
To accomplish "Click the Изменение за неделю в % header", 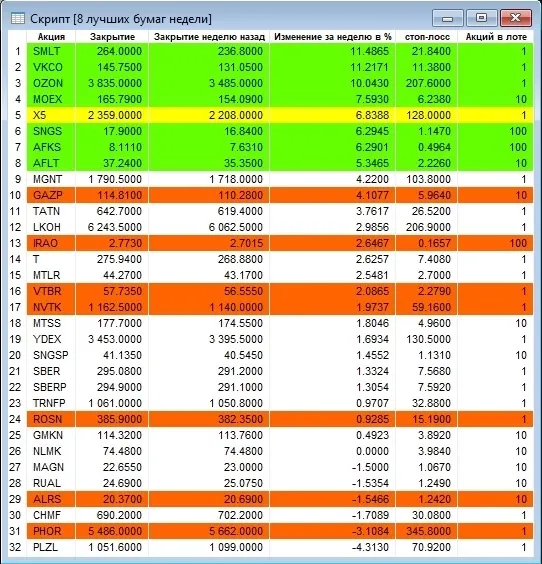I will coord(333,37).
